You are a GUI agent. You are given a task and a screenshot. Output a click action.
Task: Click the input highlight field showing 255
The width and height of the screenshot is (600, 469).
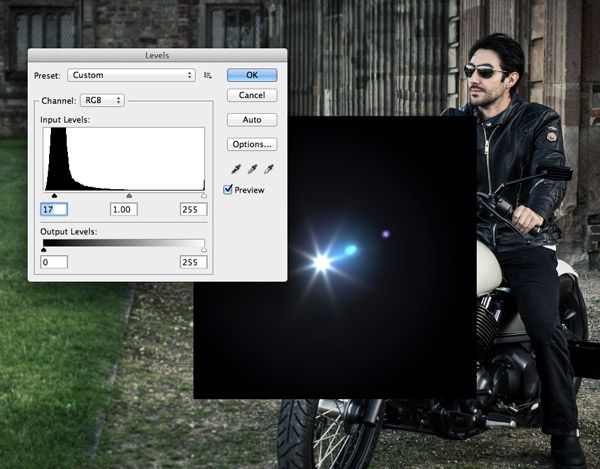(x=193, y=209)
